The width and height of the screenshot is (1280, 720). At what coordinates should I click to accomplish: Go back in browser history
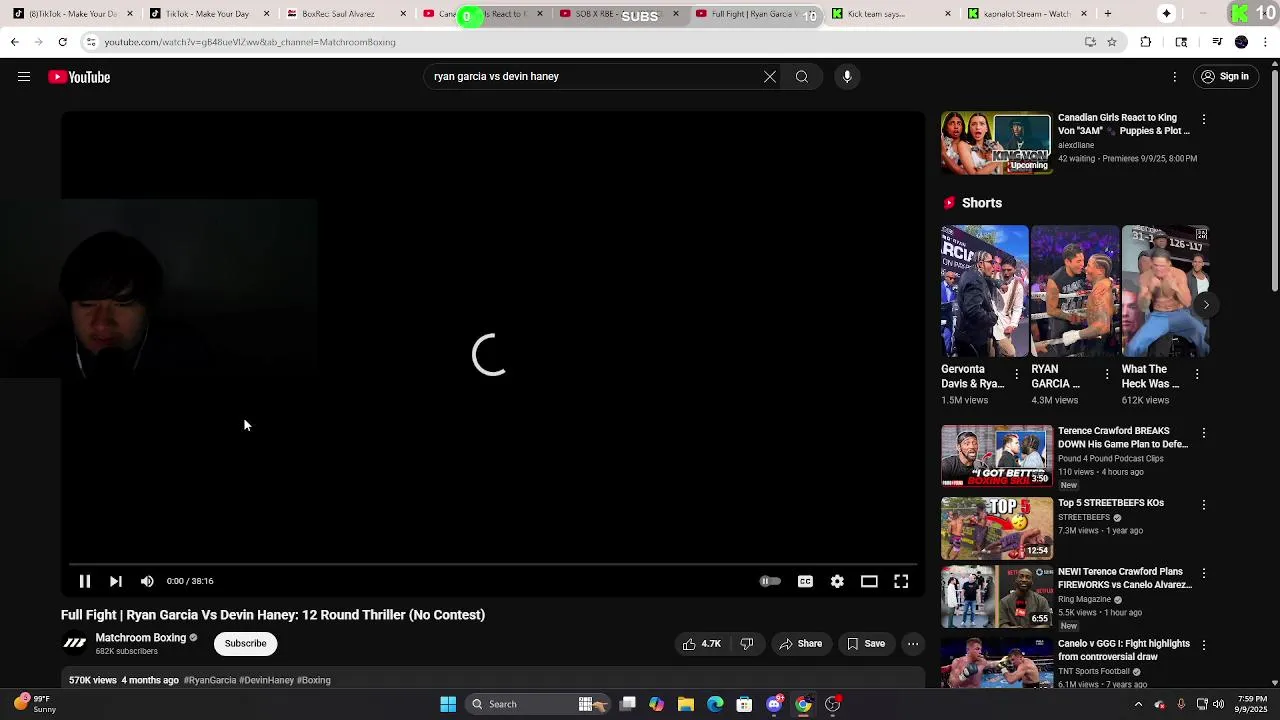(x=14, y=42)
